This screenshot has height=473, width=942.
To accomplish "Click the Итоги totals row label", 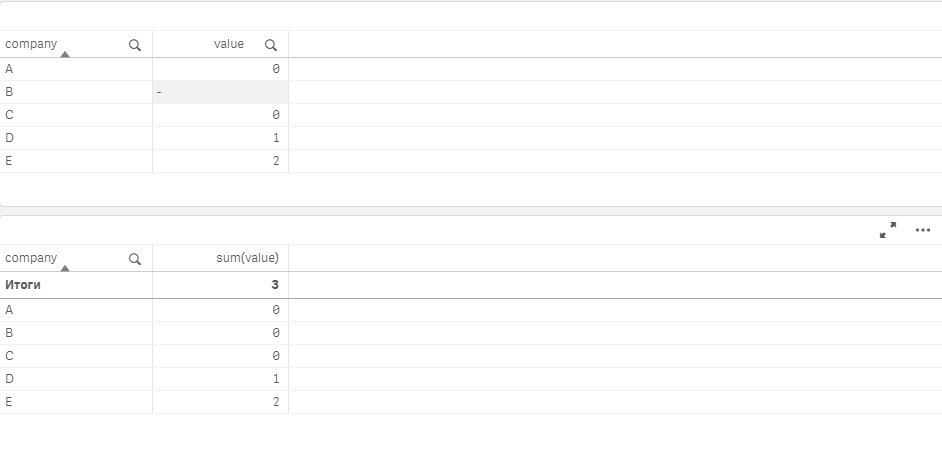I will [x=23, y=285].
